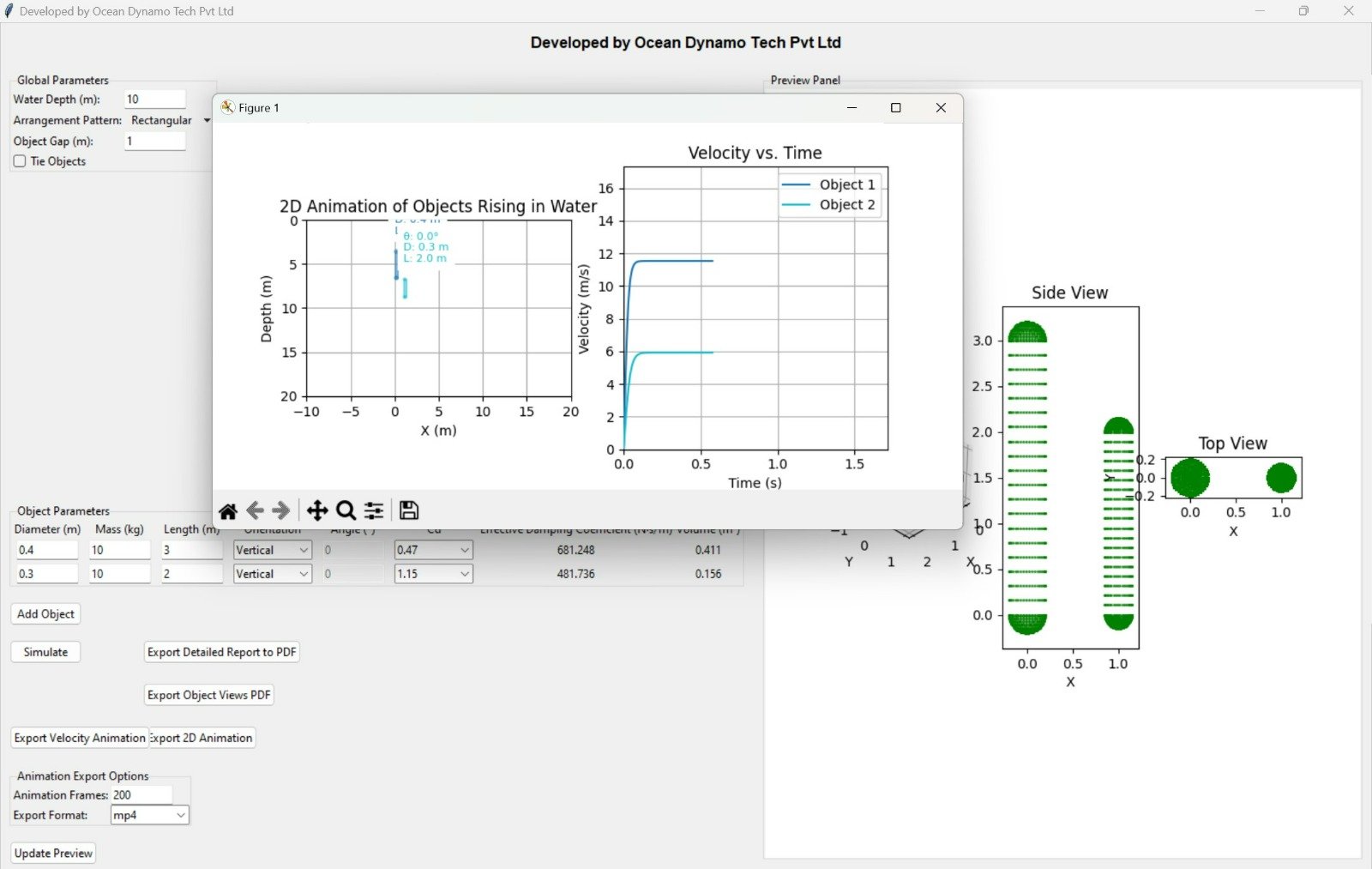Click the Update Preview button
1372x869 pixels.
point(53,854)
